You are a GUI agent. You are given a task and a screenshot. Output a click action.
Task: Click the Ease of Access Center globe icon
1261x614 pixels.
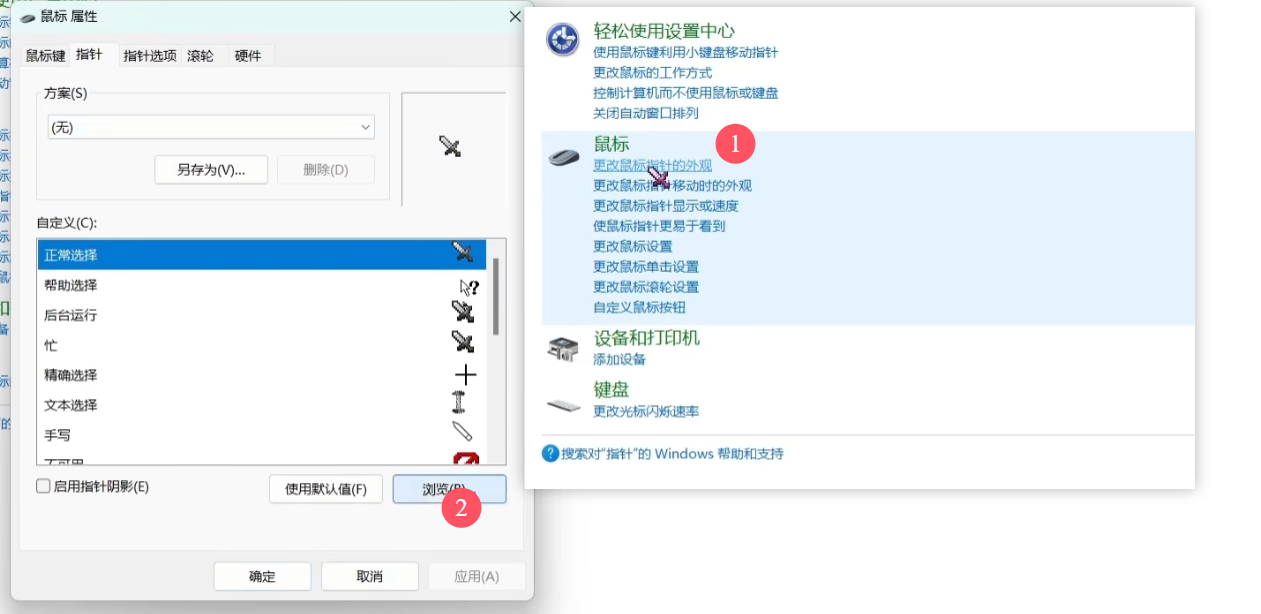click(563, 40)
